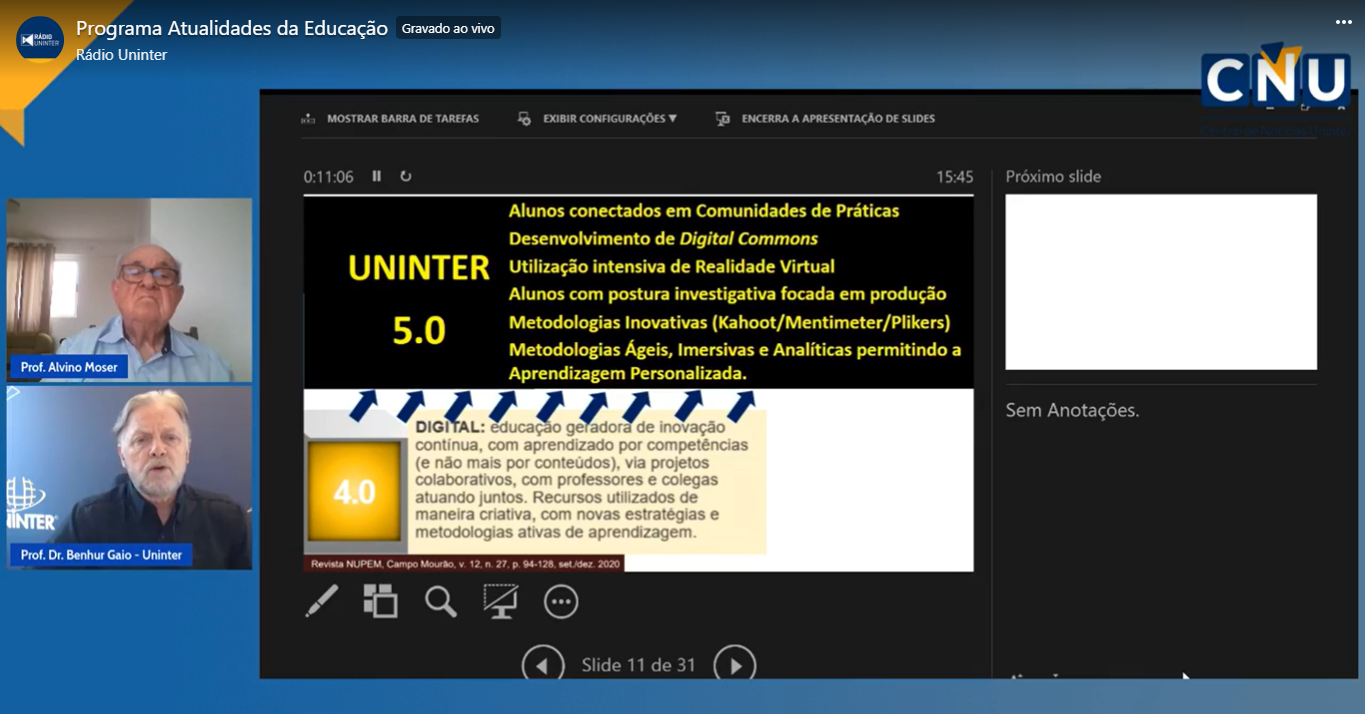
Task: Click the Rádio Uninter channel logo
Action: [40, 40]
